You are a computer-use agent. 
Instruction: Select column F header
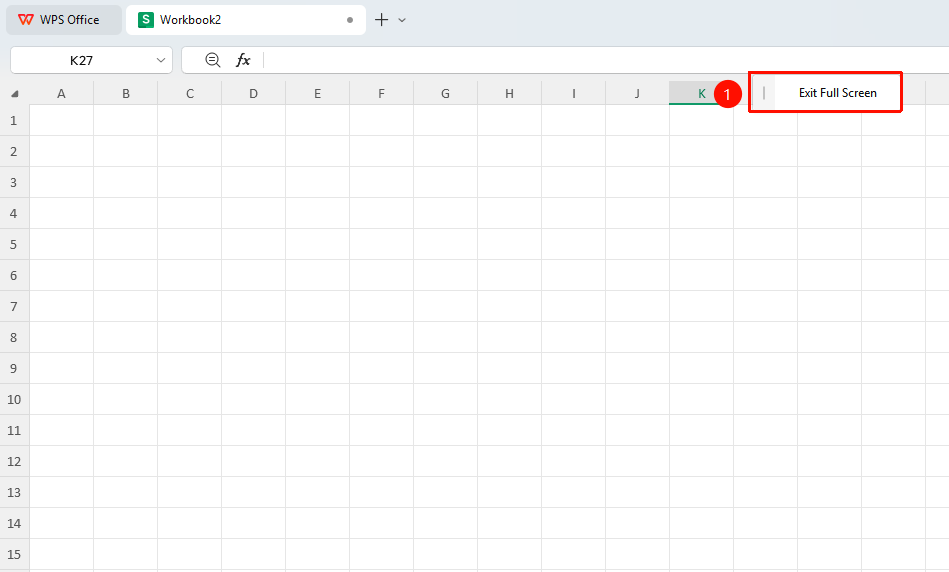click(381, 93)
